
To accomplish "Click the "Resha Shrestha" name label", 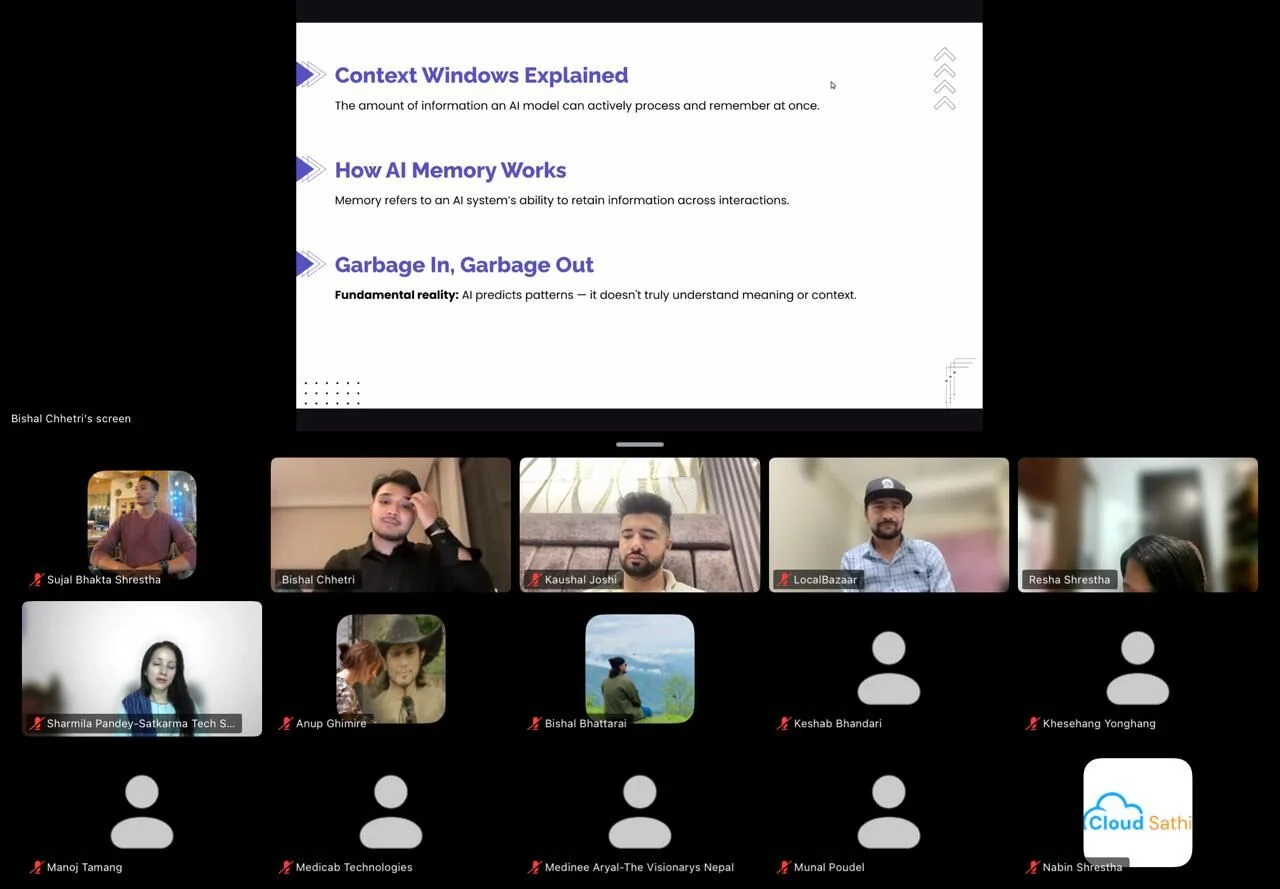I will pos(1069,580).
